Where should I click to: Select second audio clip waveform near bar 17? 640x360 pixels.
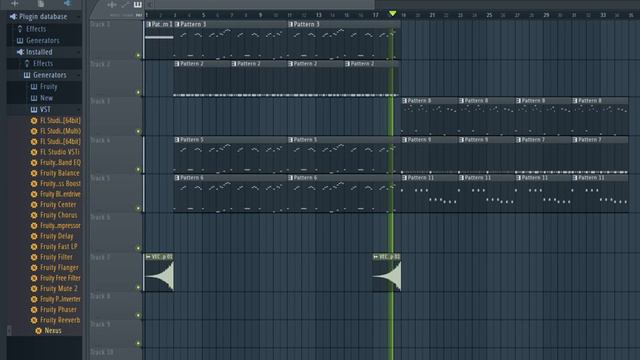[x=387, y=276]
